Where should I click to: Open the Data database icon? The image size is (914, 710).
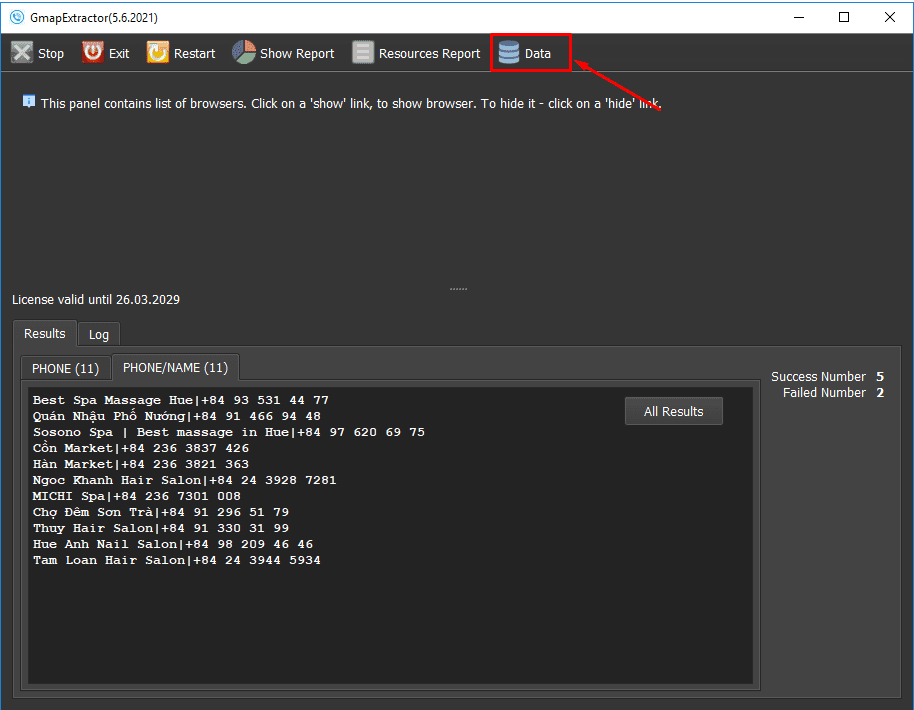point(509,53)
